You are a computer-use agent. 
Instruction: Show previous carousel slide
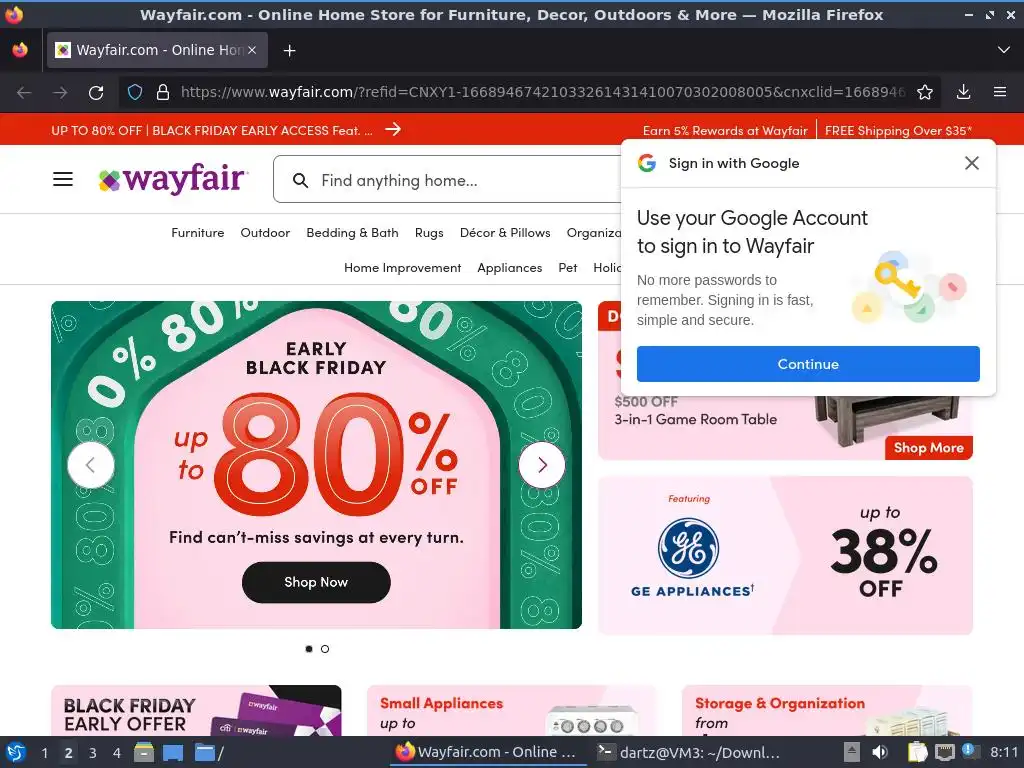91,465
